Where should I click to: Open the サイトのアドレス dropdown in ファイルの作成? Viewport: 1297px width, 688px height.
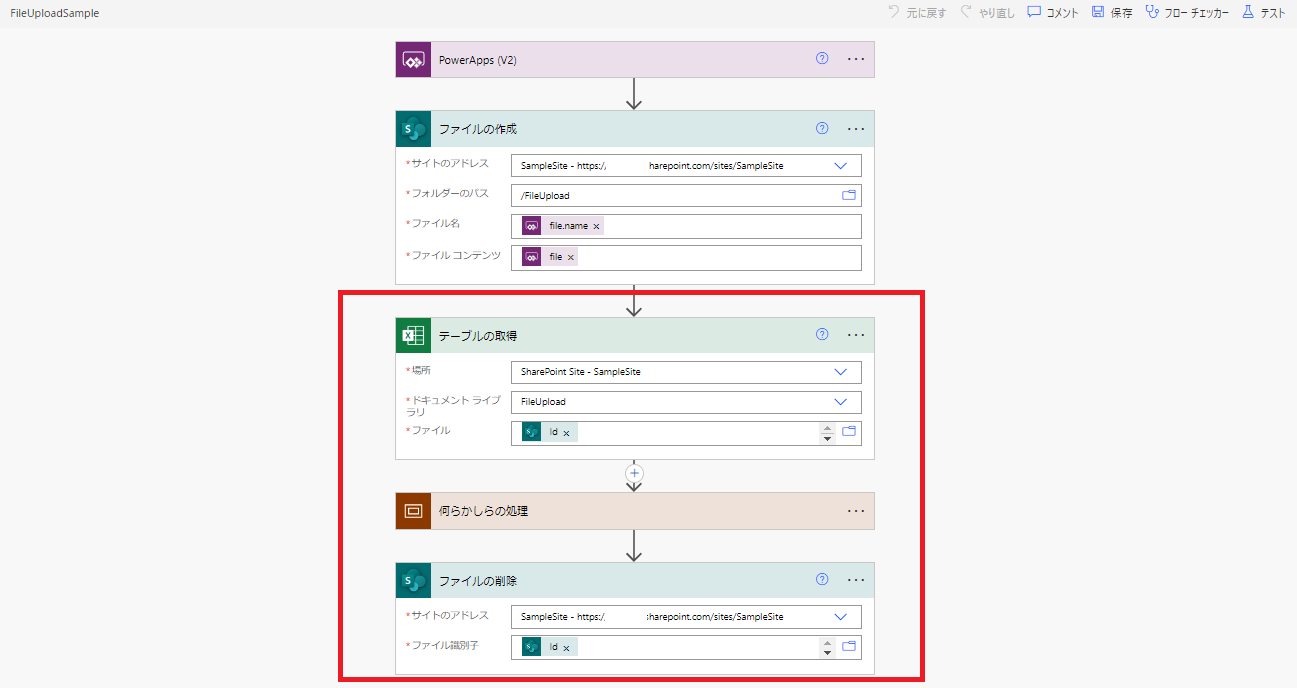[x=841, y=164]
